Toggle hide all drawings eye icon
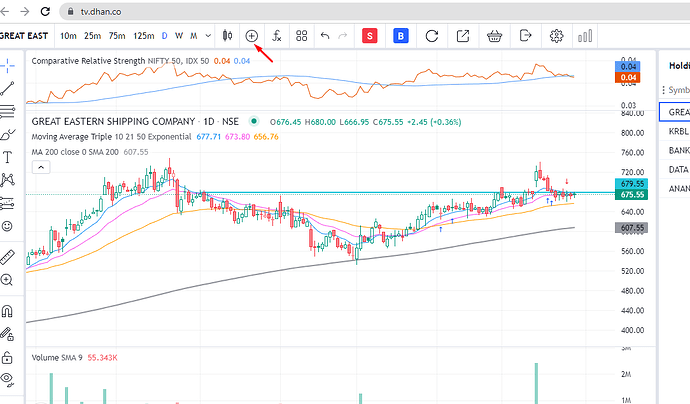This screenshot has height=404, width=690. click(7, 379)
